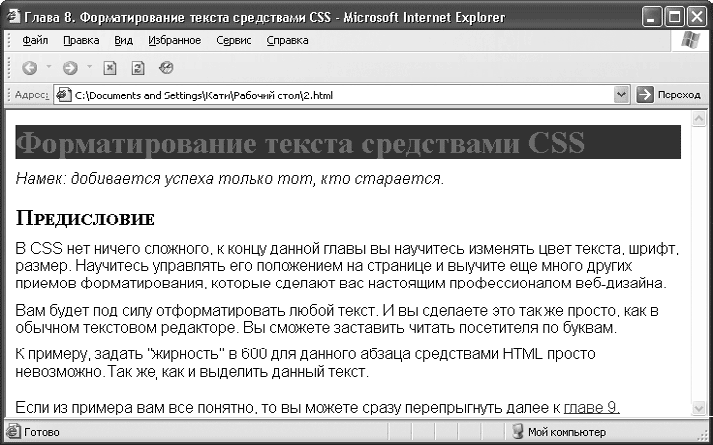Screen dimensions: 713x445
Task: Click the My Computer zone icon
Action: coord(518,432)
